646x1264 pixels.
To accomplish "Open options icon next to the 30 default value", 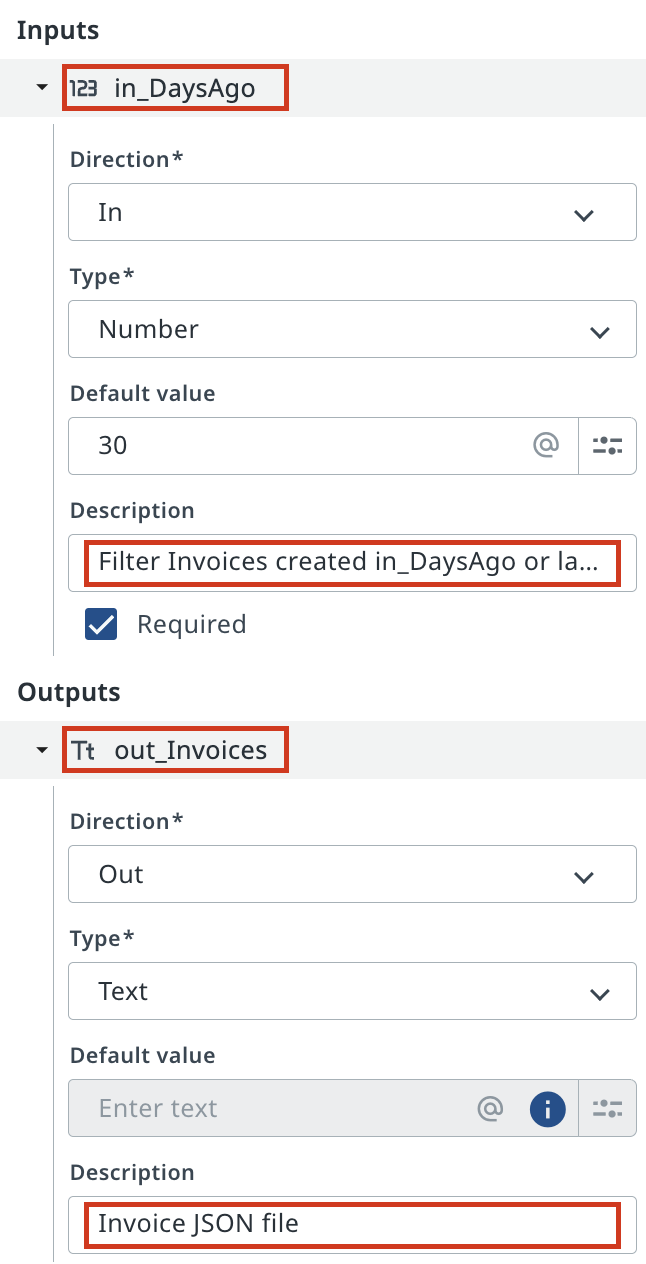I will click(608, 445).
